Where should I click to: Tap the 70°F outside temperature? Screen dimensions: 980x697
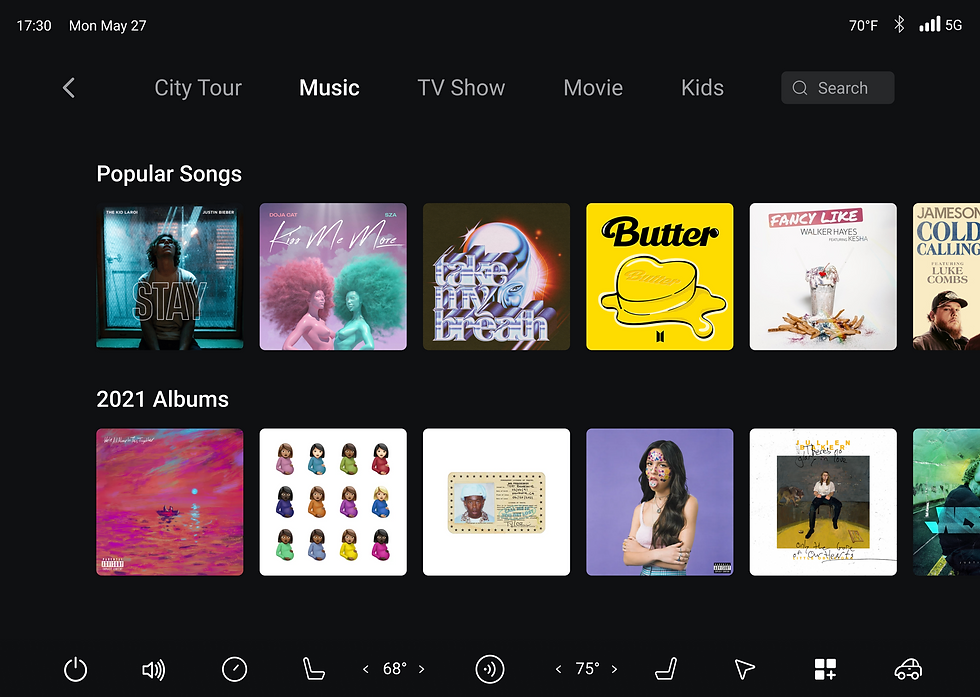863,26
